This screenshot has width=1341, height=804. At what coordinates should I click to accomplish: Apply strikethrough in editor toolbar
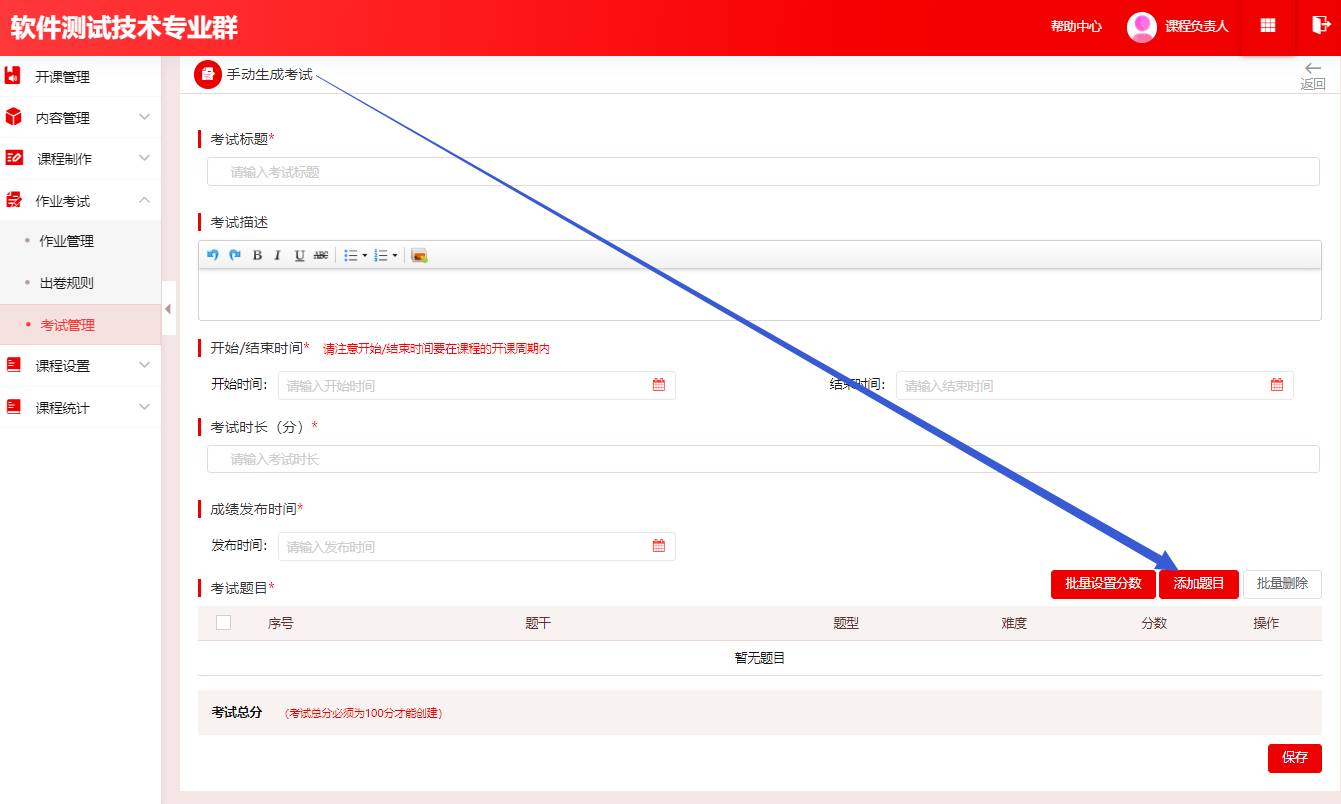pos(321,255)
